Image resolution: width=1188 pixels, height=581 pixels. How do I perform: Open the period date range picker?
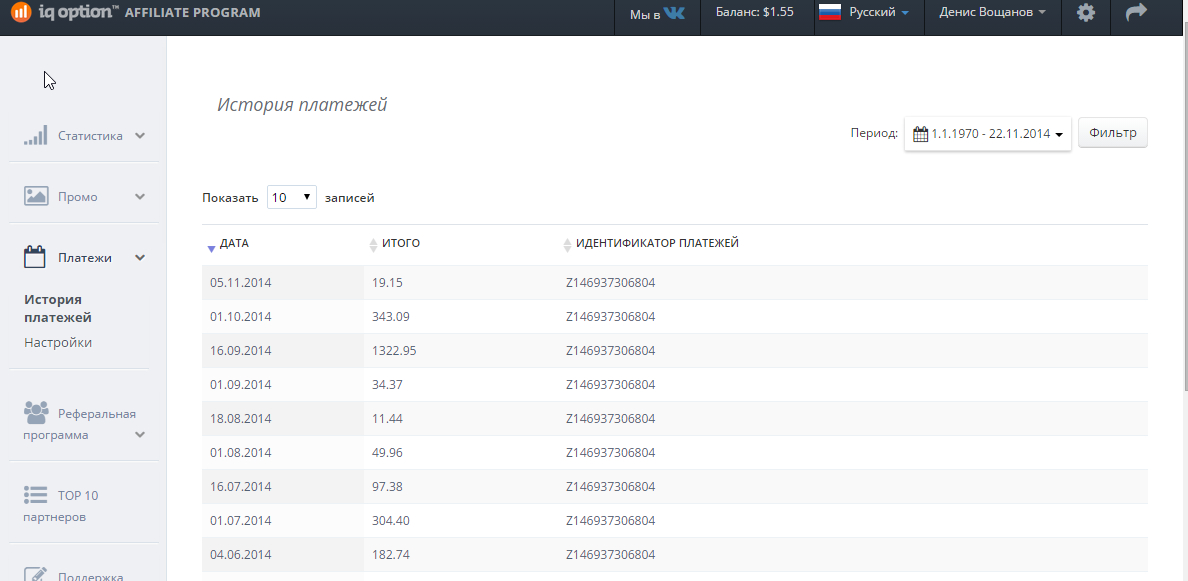(x=987, y=134)
